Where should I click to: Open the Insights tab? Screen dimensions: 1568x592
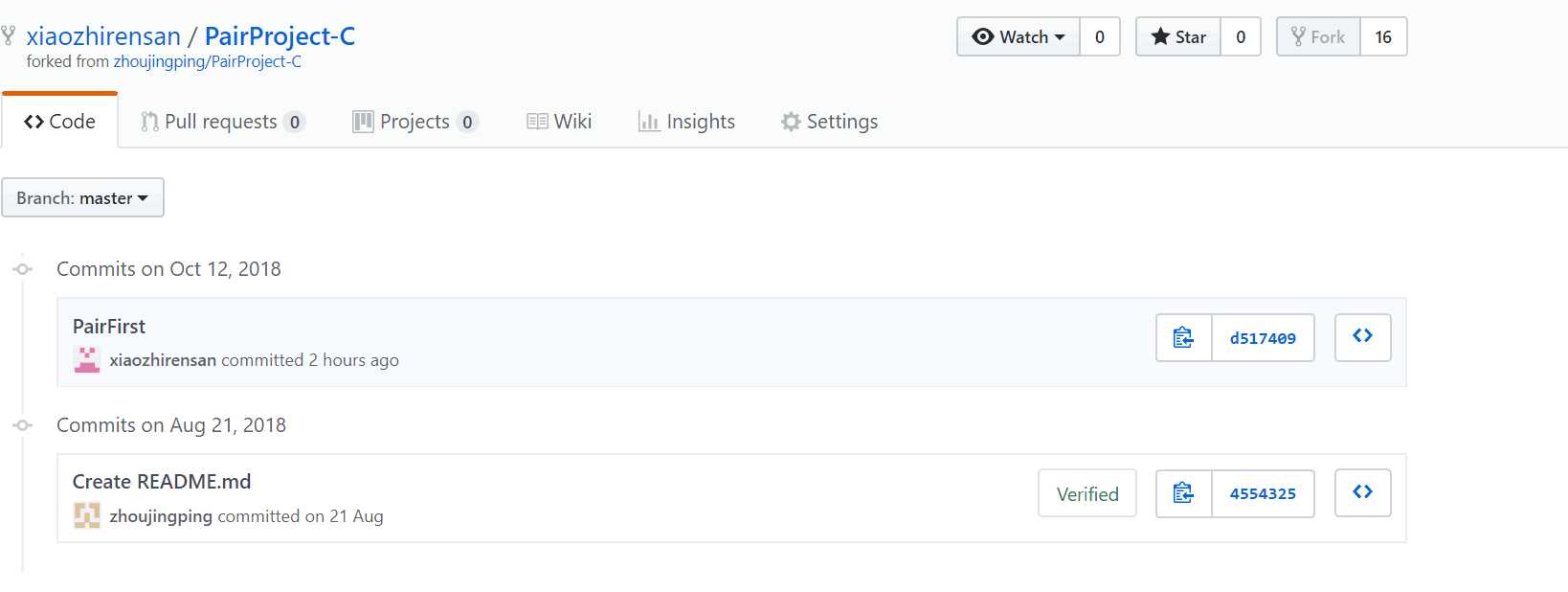click(686, 122)
